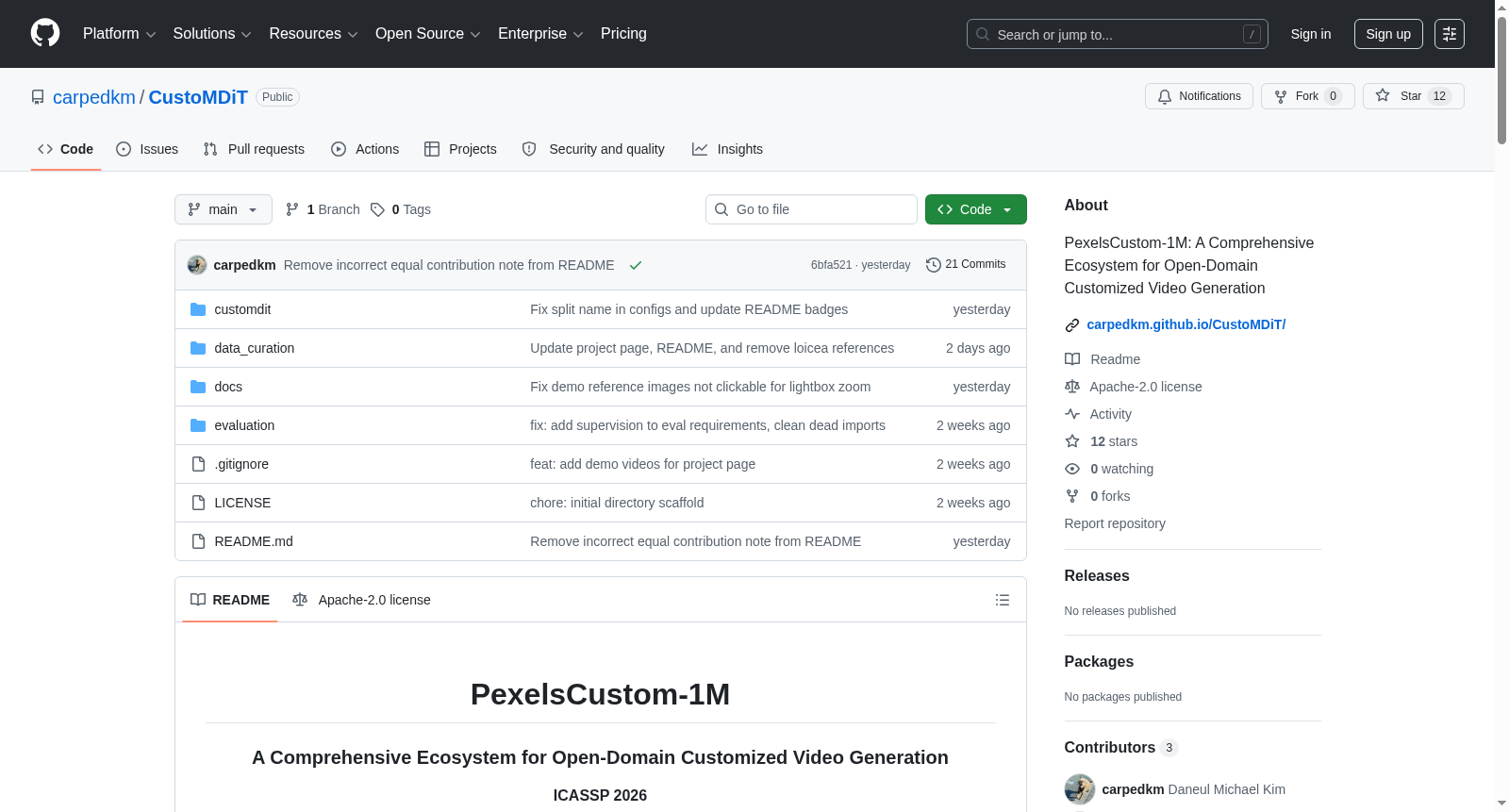Click the branch icon next to 1 Branch
The image size is (1509, 812).
point(292,209)
